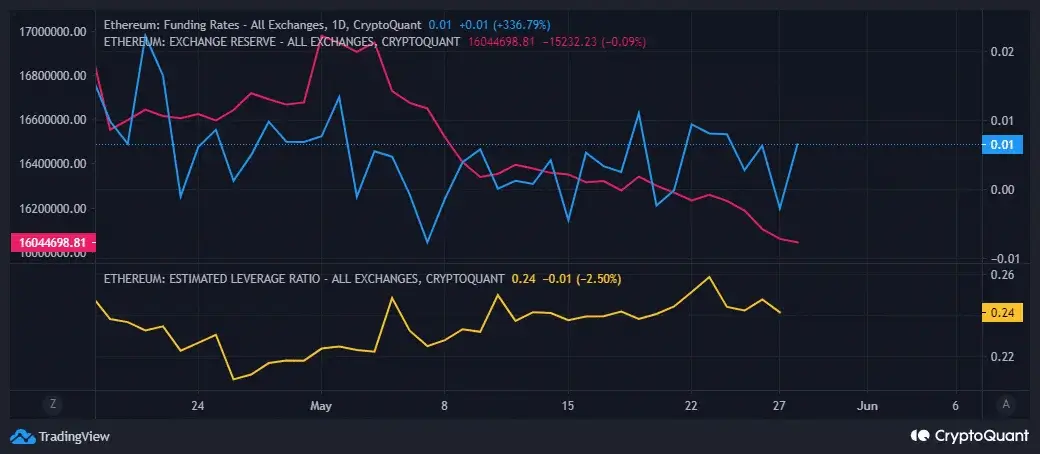Image resolution: width=1040 pixels, height=454 pixels.
Task: Click the 16200000.00 left axis label
Action: [x=53, y=208]
